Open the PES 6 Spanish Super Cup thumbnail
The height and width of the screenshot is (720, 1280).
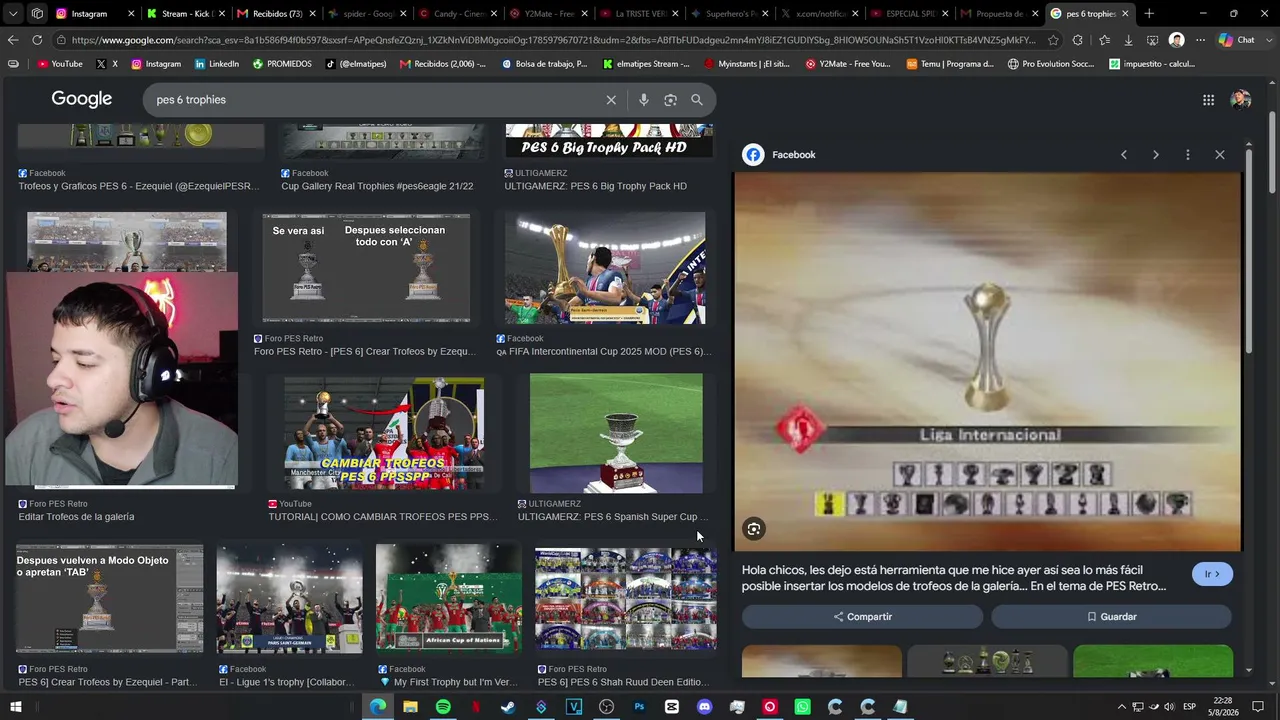616,433
